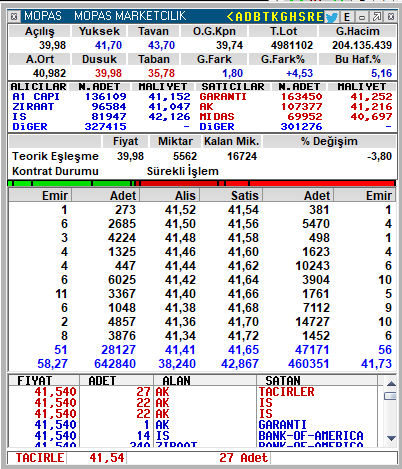This screenshot has height=469, width=402.
Task: Click the yellow T shortcut letter
Action: pyautogui.click(x=265, y=16)
